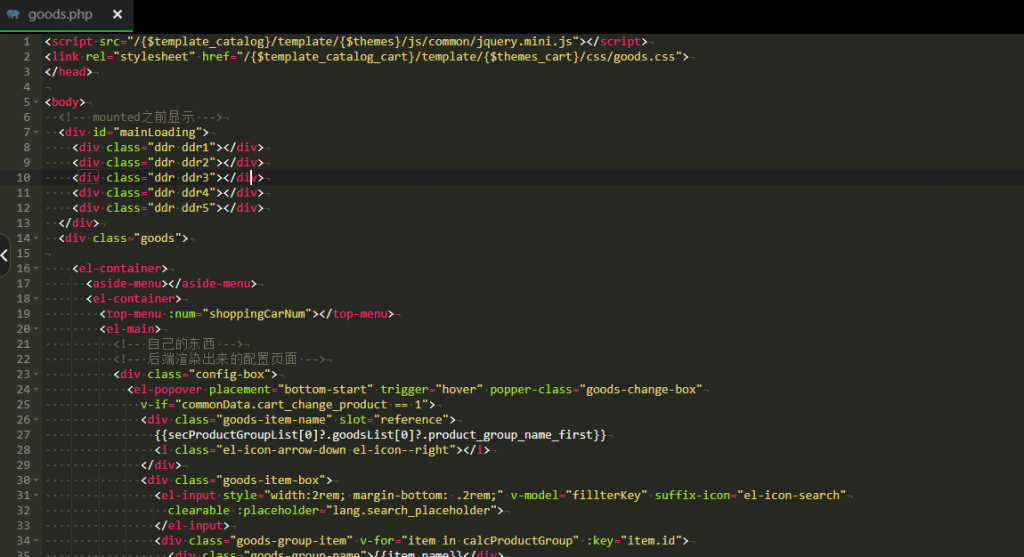Close the goods.php tab
Screen dimensions: 1024x557
117,14
